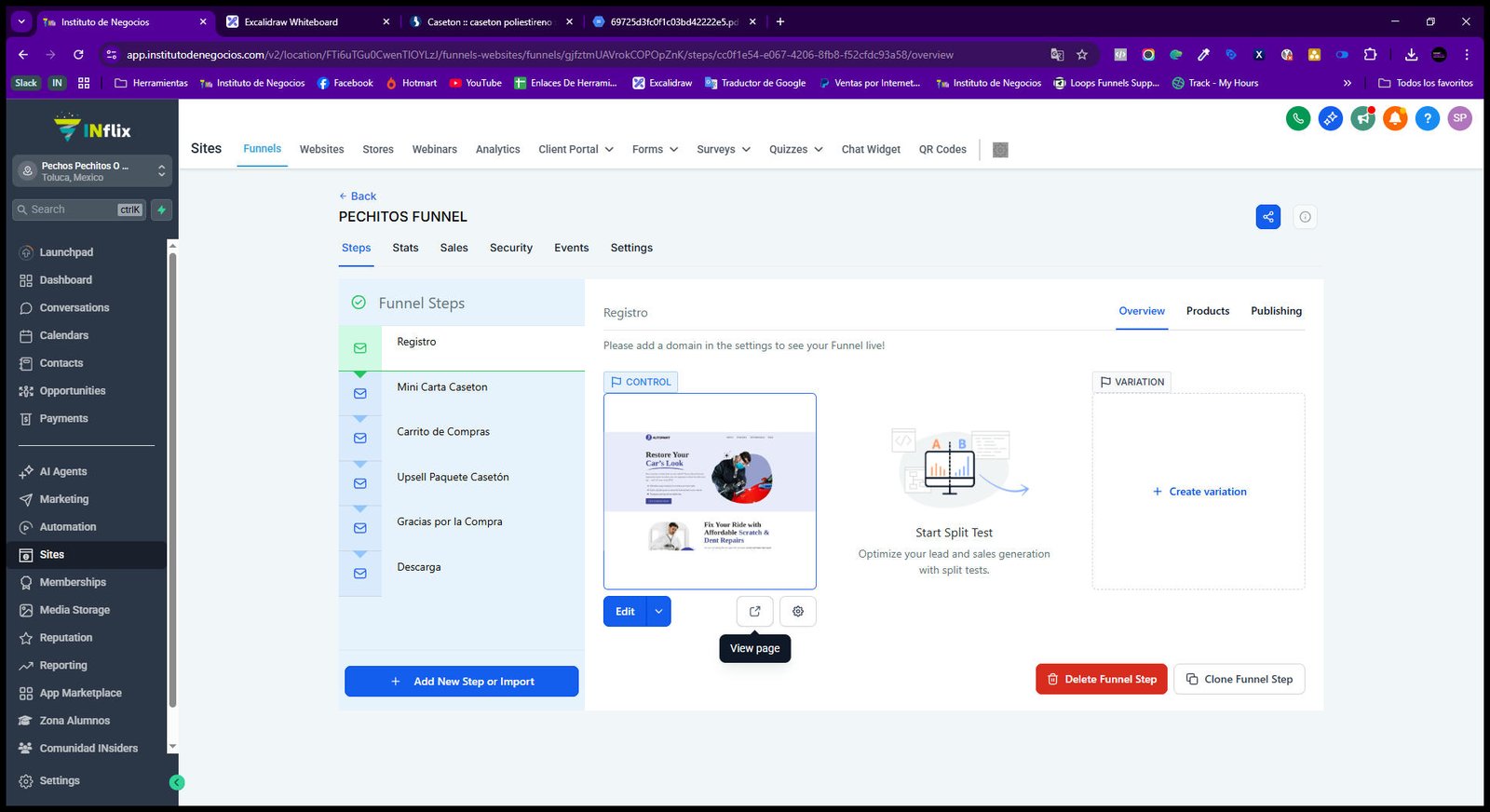The height and width of the screenshot is (812, 1490).
Task: Expand the Edit button dropdown arrow
Action: coord(658,611)
